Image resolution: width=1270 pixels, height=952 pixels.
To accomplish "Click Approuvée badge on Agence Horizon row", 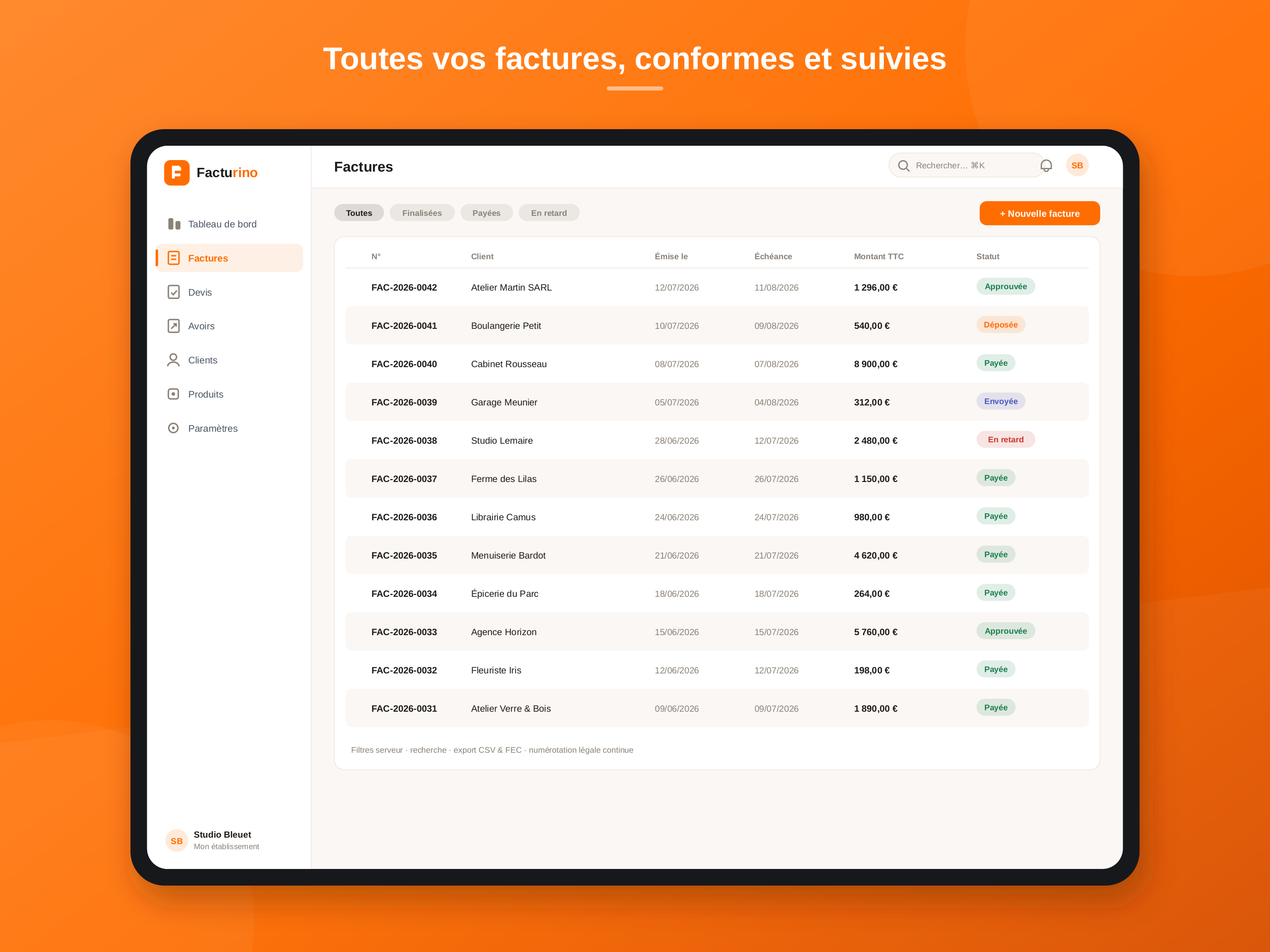I will click(x=1005, y=631).
